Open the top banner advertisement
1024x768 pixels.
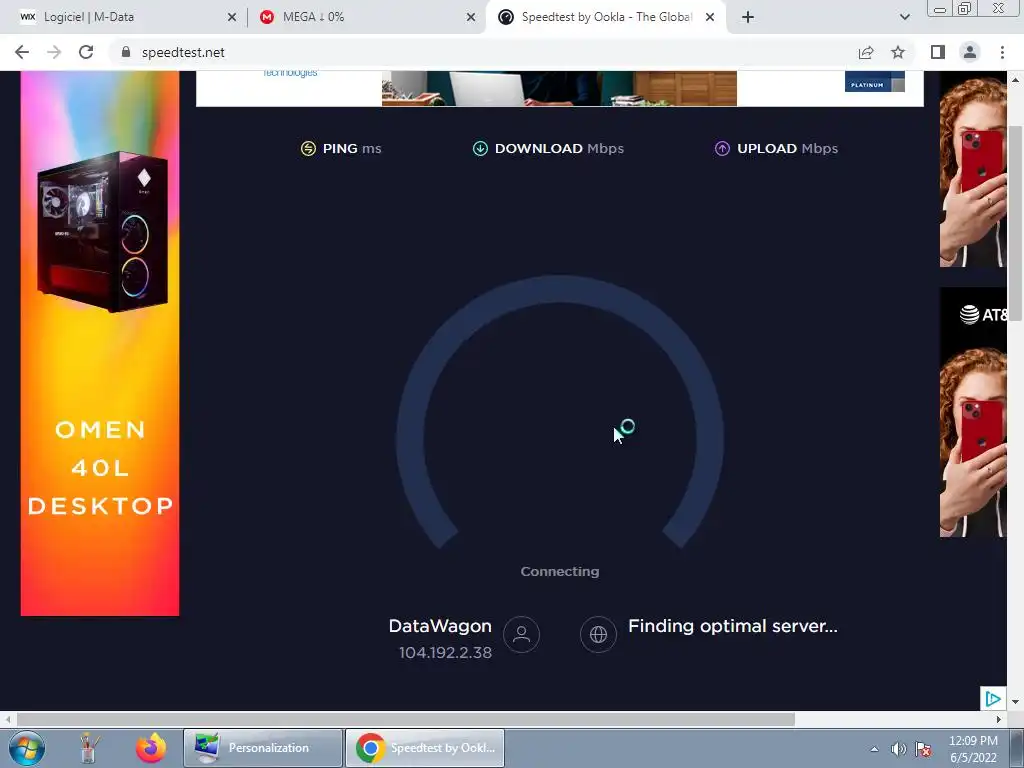[560, 88]
